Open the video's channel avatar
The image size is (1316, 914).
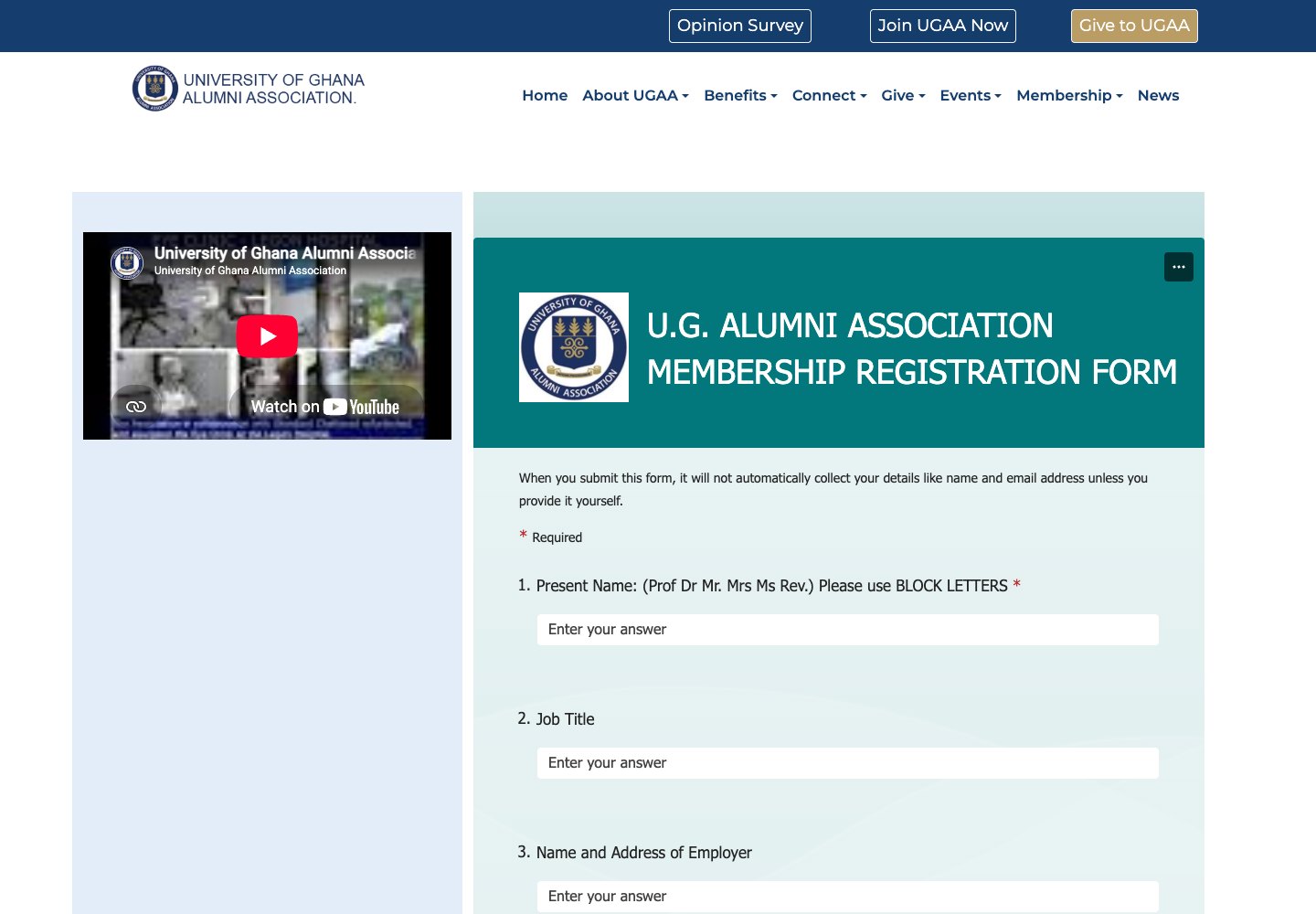pyautogui.click(x=127, y=262)
